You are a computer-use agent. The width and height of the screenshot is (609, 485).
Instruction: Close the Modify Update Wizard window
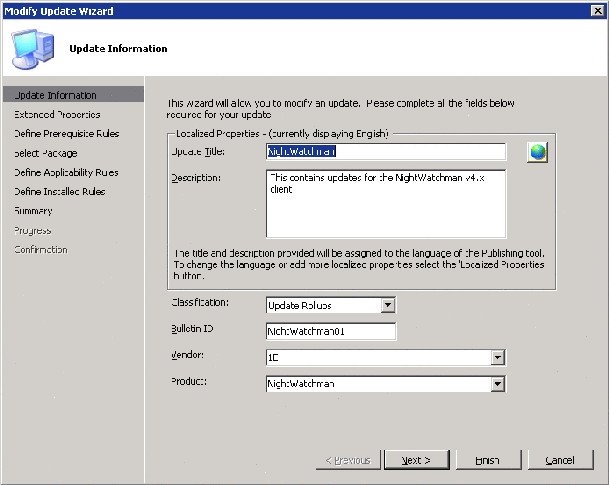(597, 11)
